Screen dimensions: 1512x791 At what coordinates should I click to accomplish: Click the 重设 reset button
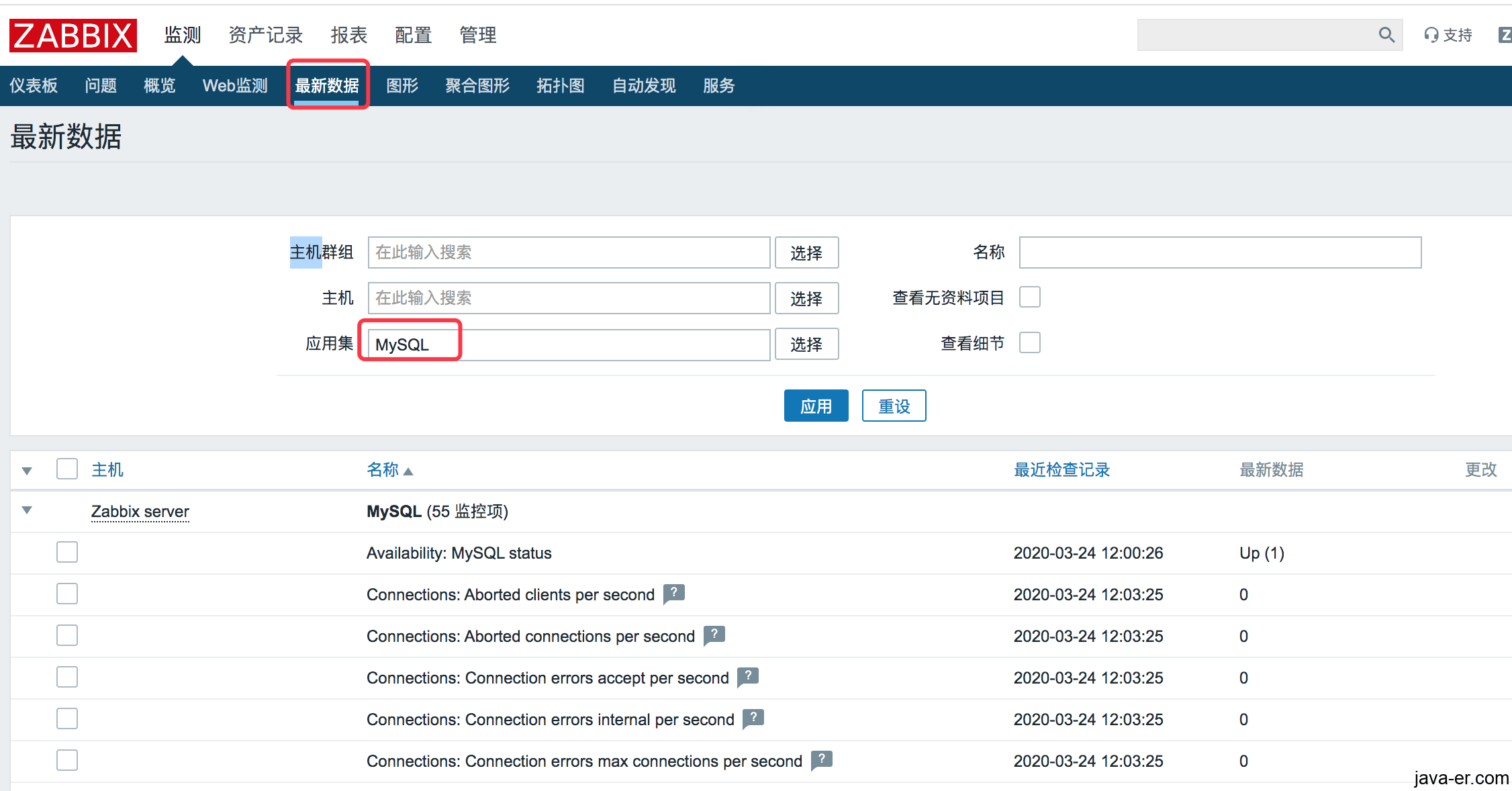click(894, 406)
